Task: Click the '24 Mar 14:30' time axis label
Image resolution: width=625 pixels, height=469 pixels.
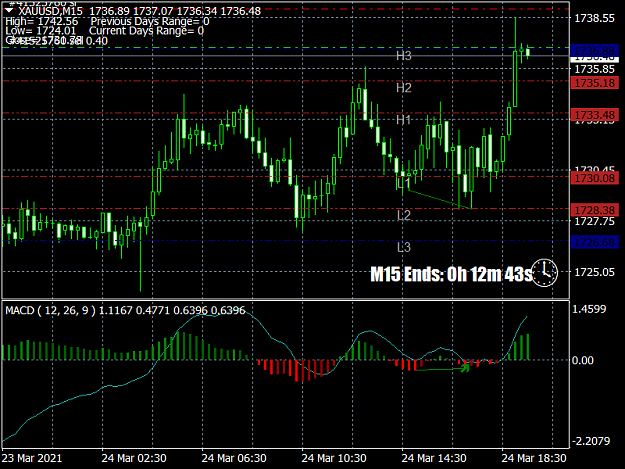Action: coord(434,458)
